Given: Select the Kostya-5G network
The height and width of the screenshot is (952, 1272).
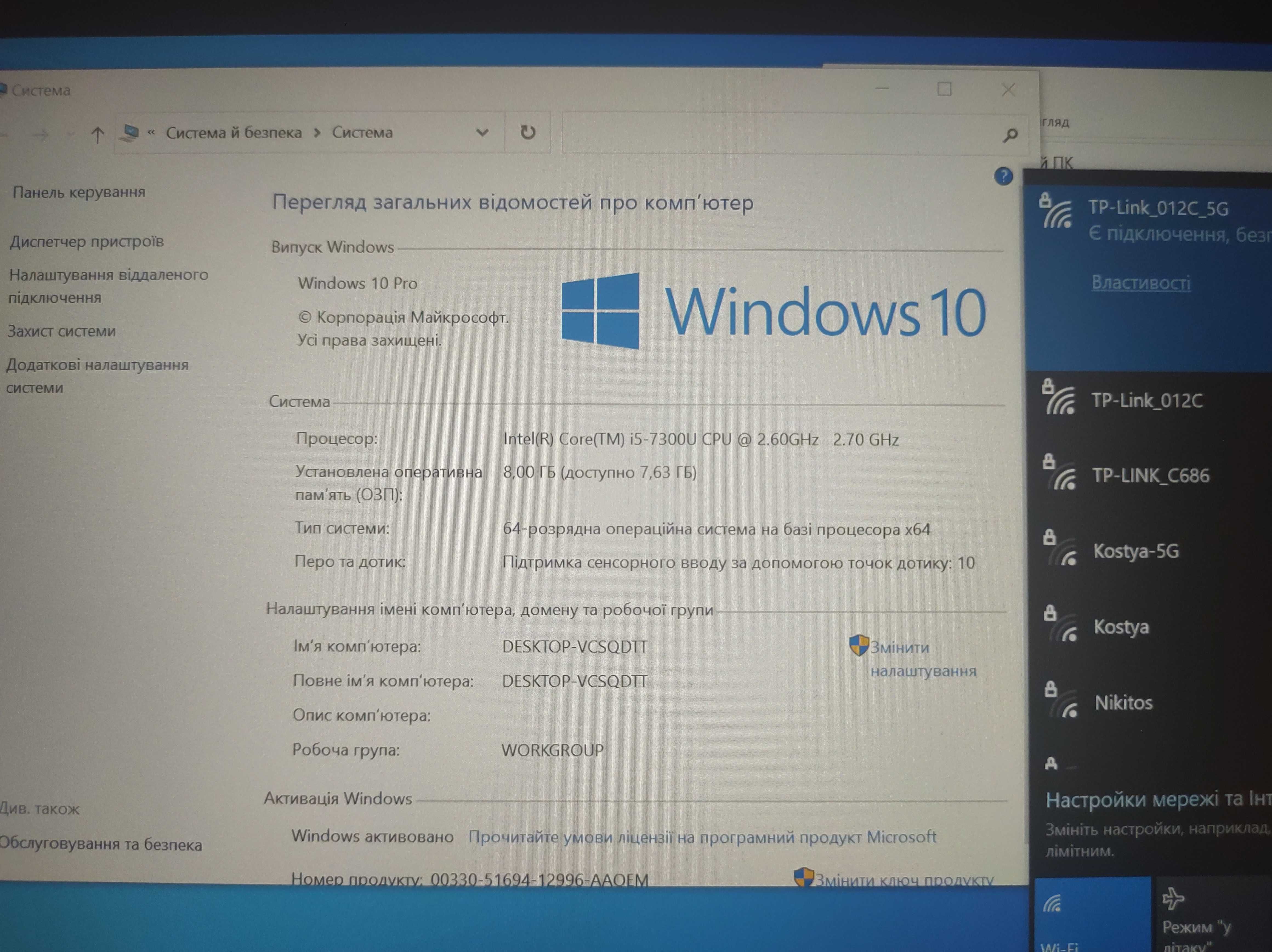Looking at the screenshot, I should pyautogui.click(x=1151, y=551).
